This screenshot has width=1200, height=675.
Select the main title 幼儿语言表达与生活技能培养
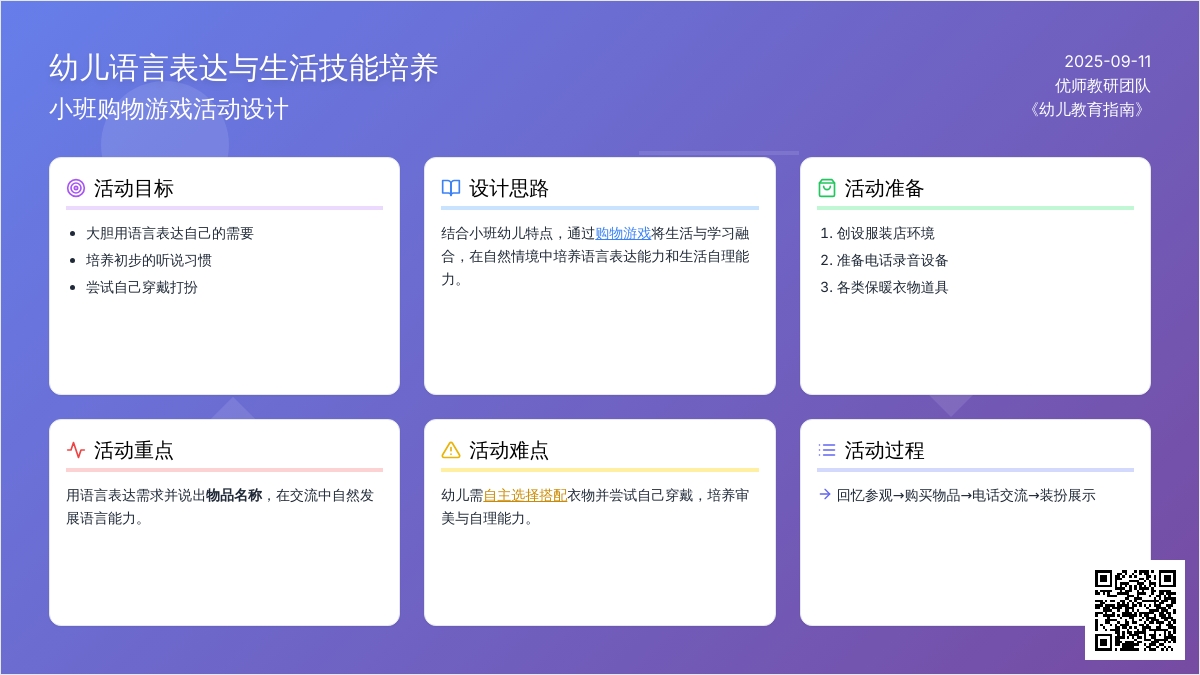244,68
